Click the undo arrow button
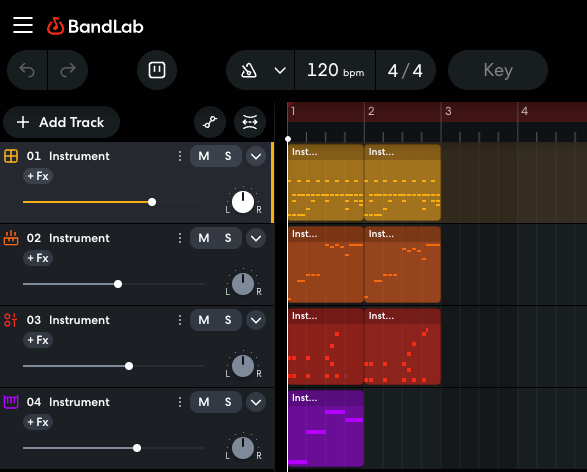This screenshot has height=472, width=587. point(27,70)
